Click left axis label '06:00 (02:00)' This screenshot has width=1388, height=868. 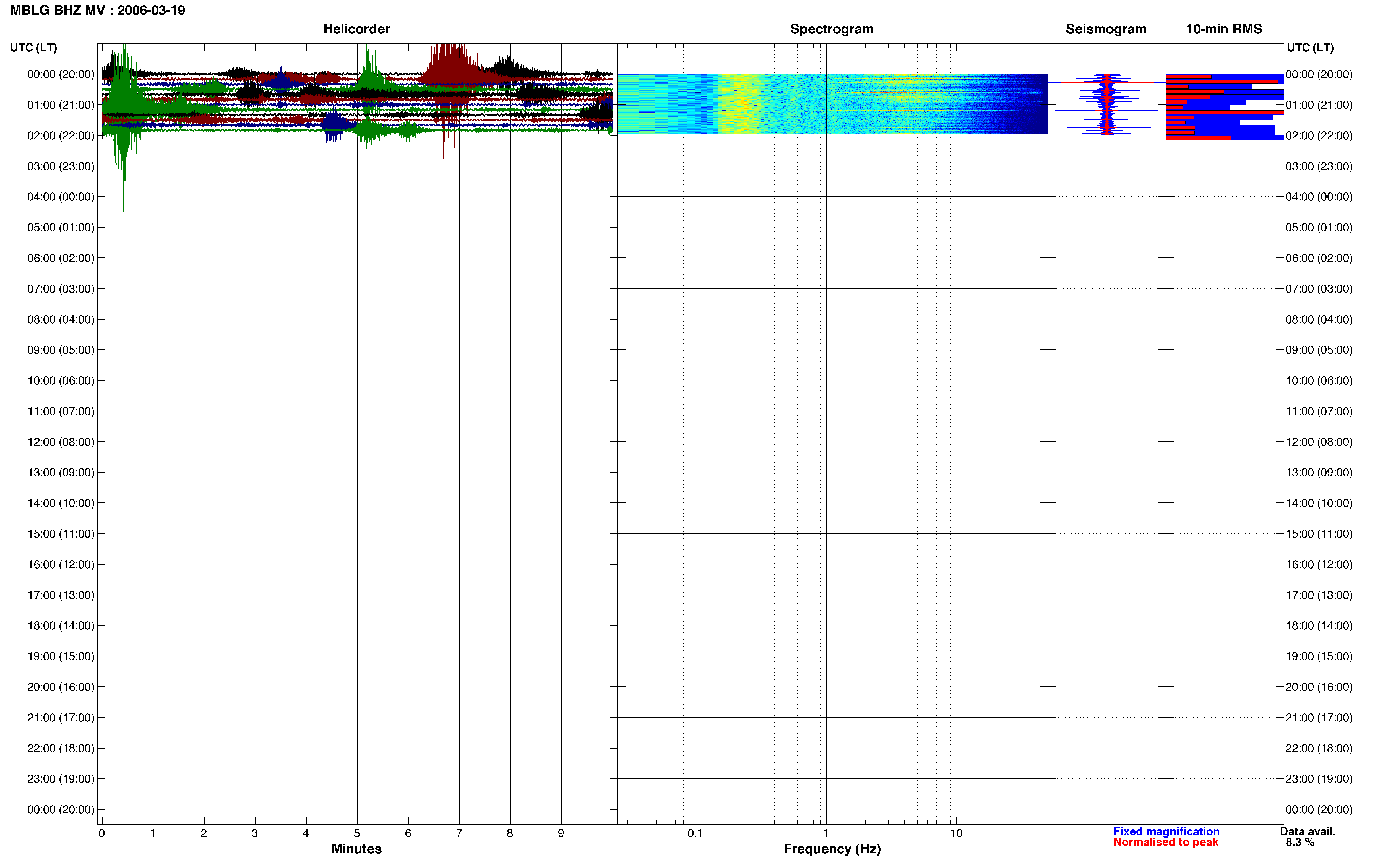pyautogui.click(x=61, y=258)
